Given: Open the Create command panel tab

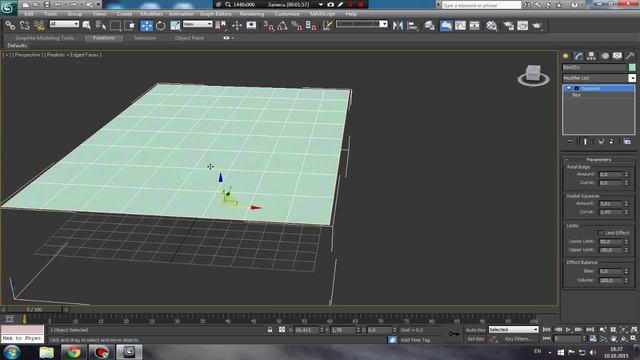Looking at the screenshot, I should (x=566, y=56).
